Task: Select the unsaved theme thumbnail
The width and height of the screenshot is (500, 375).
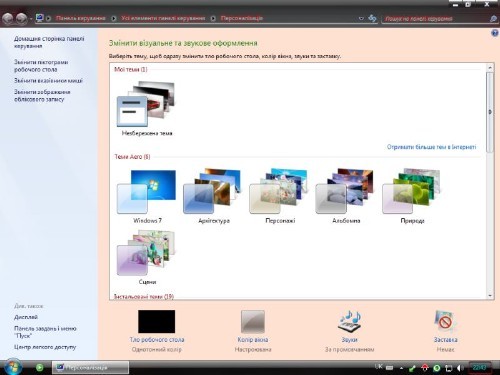Action: pos(146,104)
